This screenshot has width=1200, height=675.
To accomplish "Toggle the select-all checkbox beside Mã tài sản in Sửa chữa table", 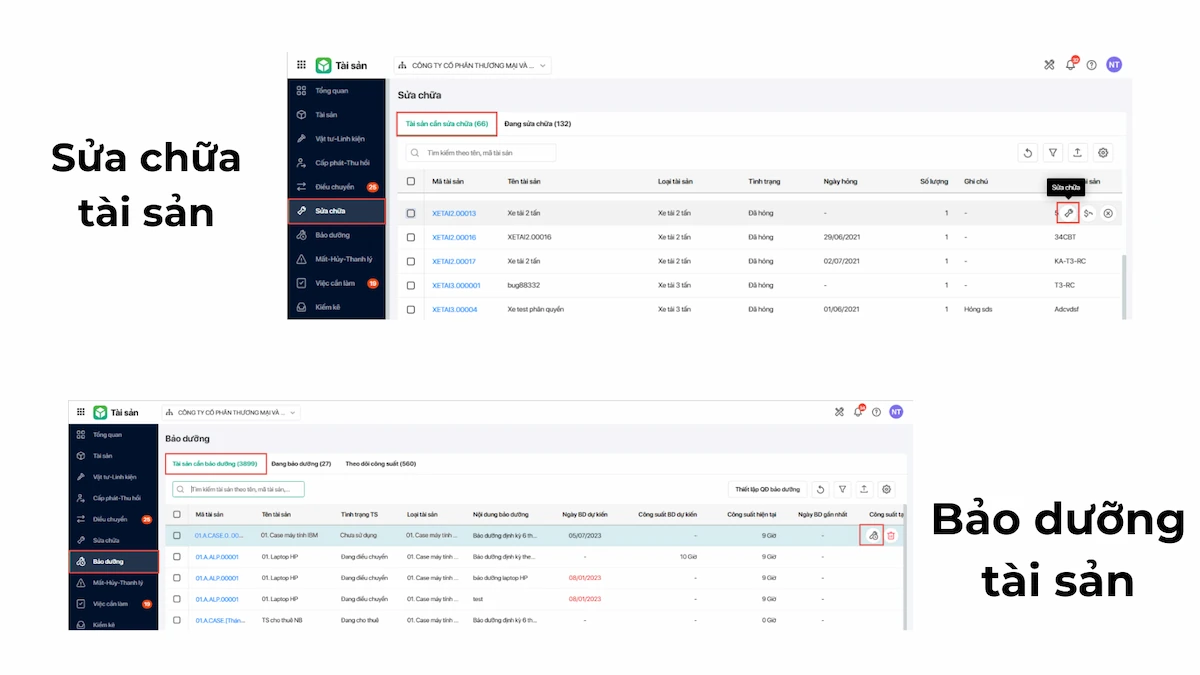I will click(411, 181).
